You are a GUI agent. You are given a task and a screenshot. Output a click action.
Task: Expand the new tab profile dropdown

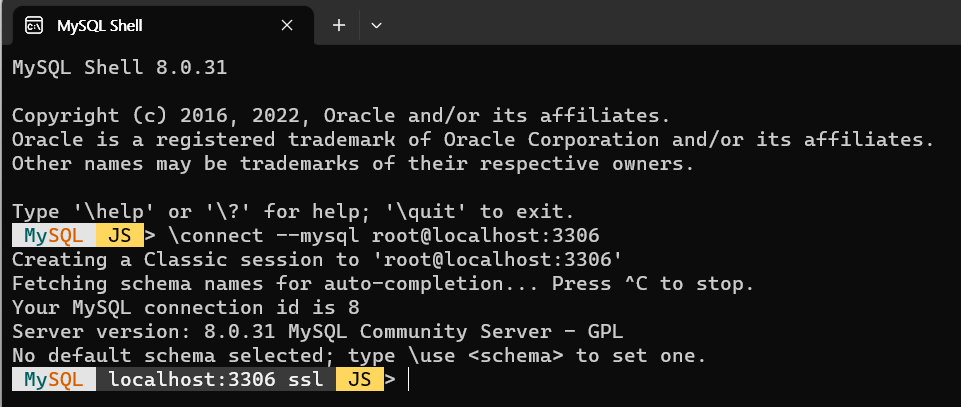coord(376,25)
